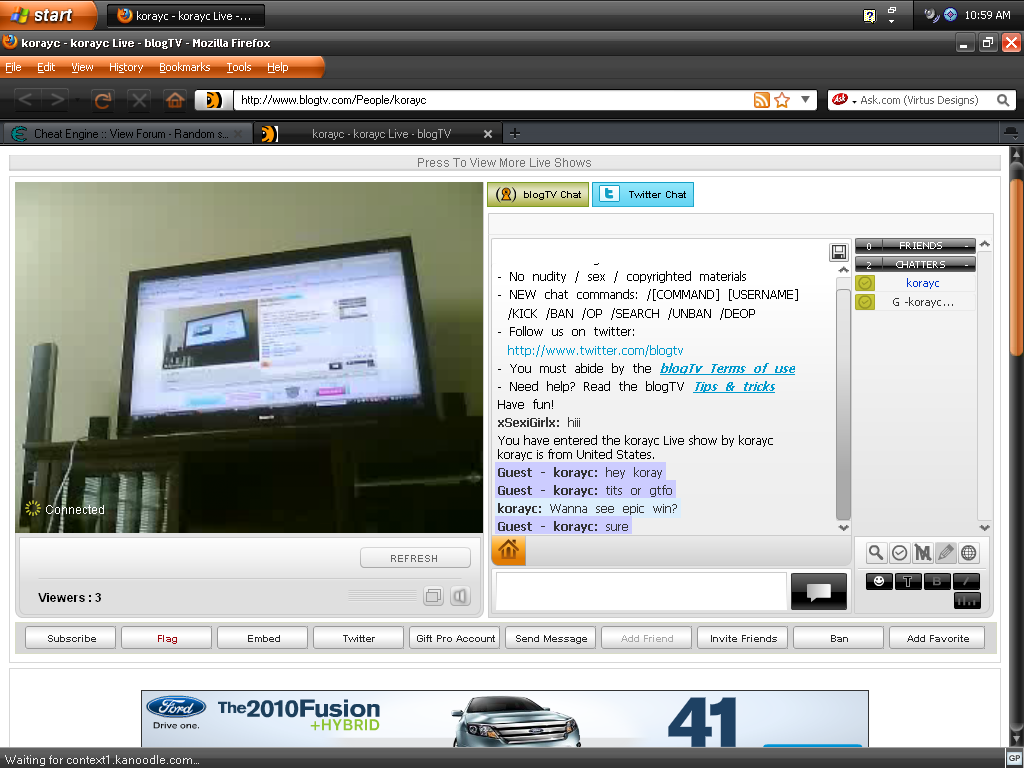Click the Embed button

pyautogui.click(x=263, y=639)
